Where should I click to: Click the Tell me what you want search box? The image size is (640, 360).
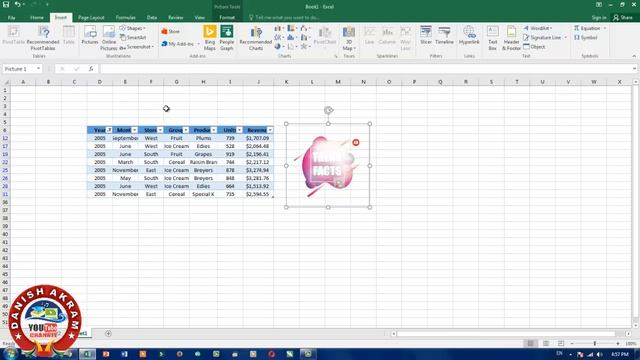pos(284,18)
